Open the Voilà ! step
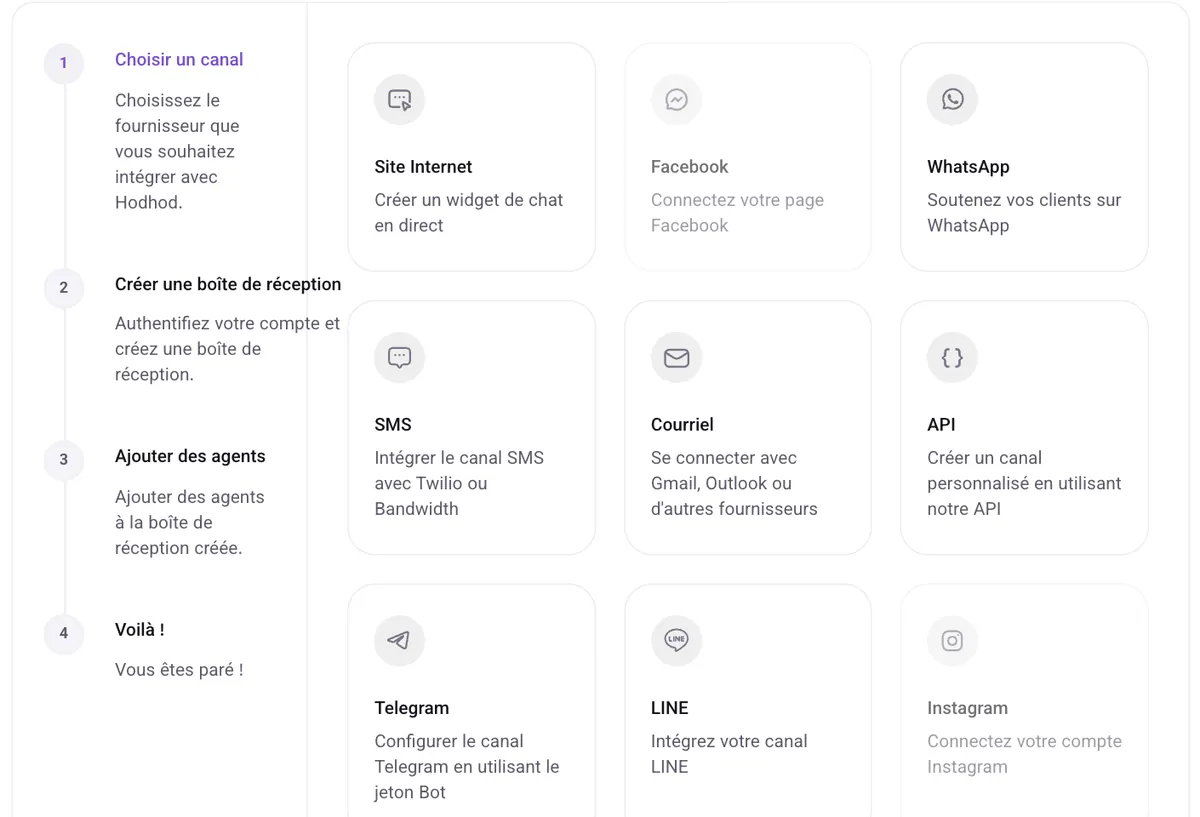The width and height of the screenshot is (1200, 817). 140,630
